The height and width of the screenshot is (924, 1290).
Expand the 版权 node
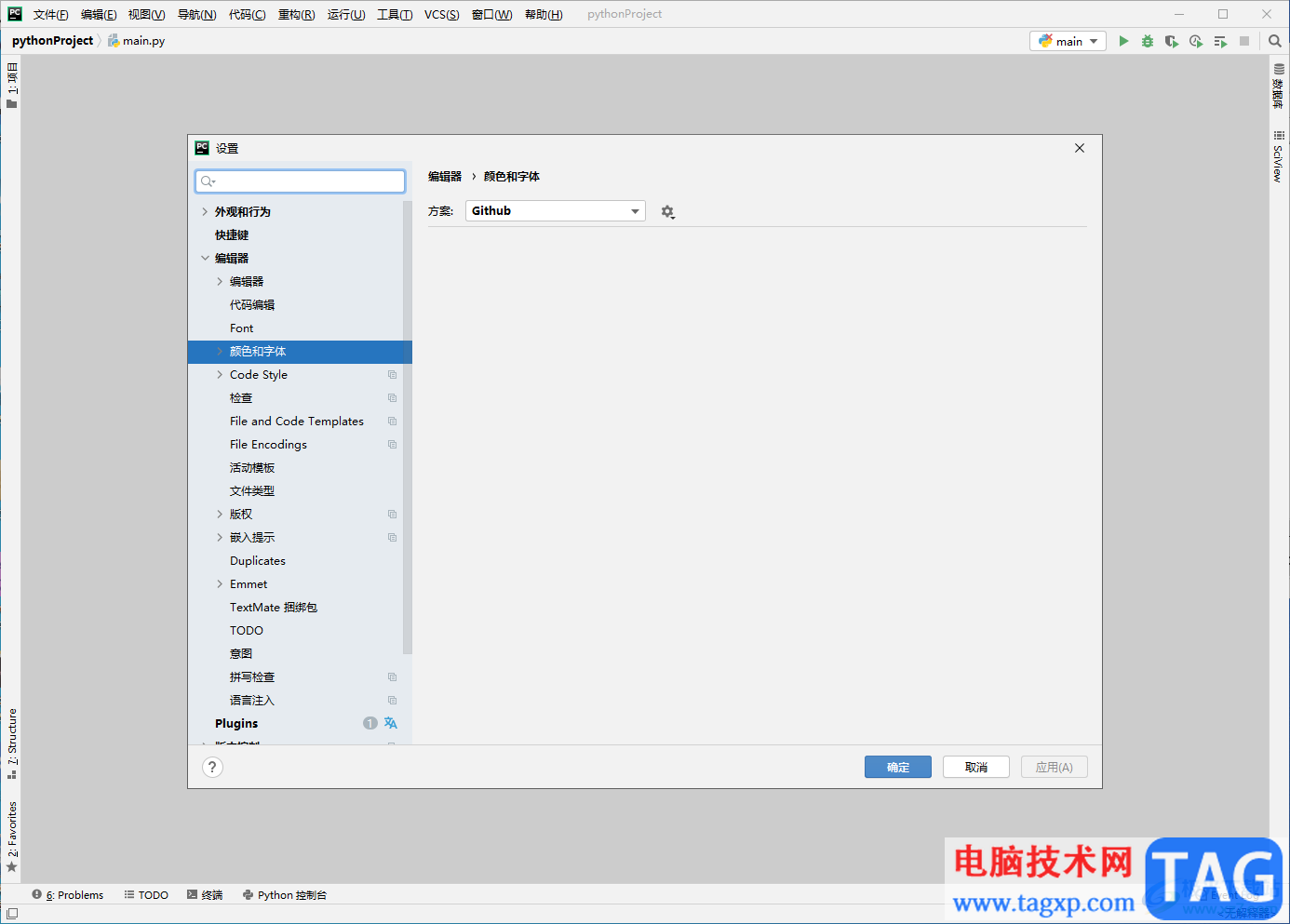click(220, 515)
